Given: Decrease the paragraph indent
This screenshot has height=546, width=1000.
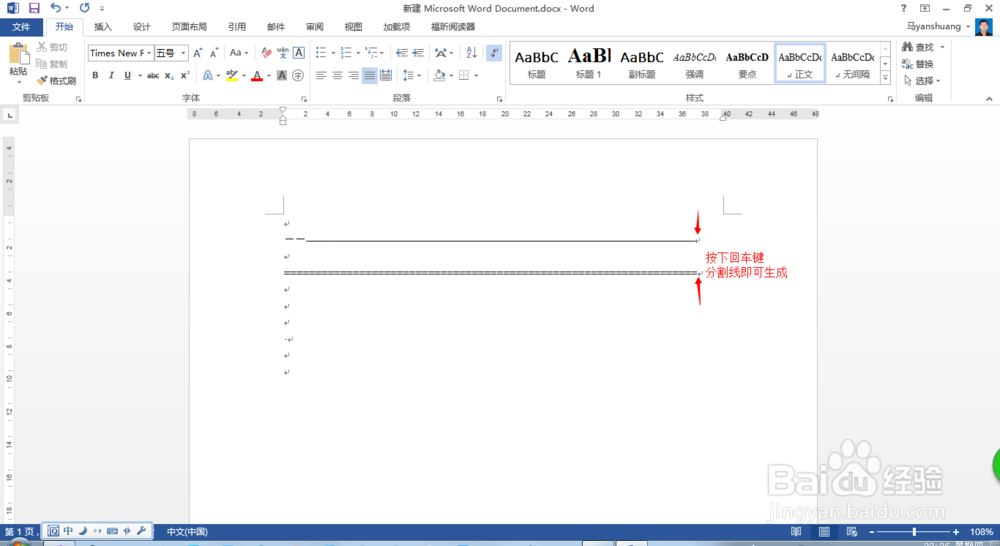Looking at the screenshot, I should [x=402, y=53].
